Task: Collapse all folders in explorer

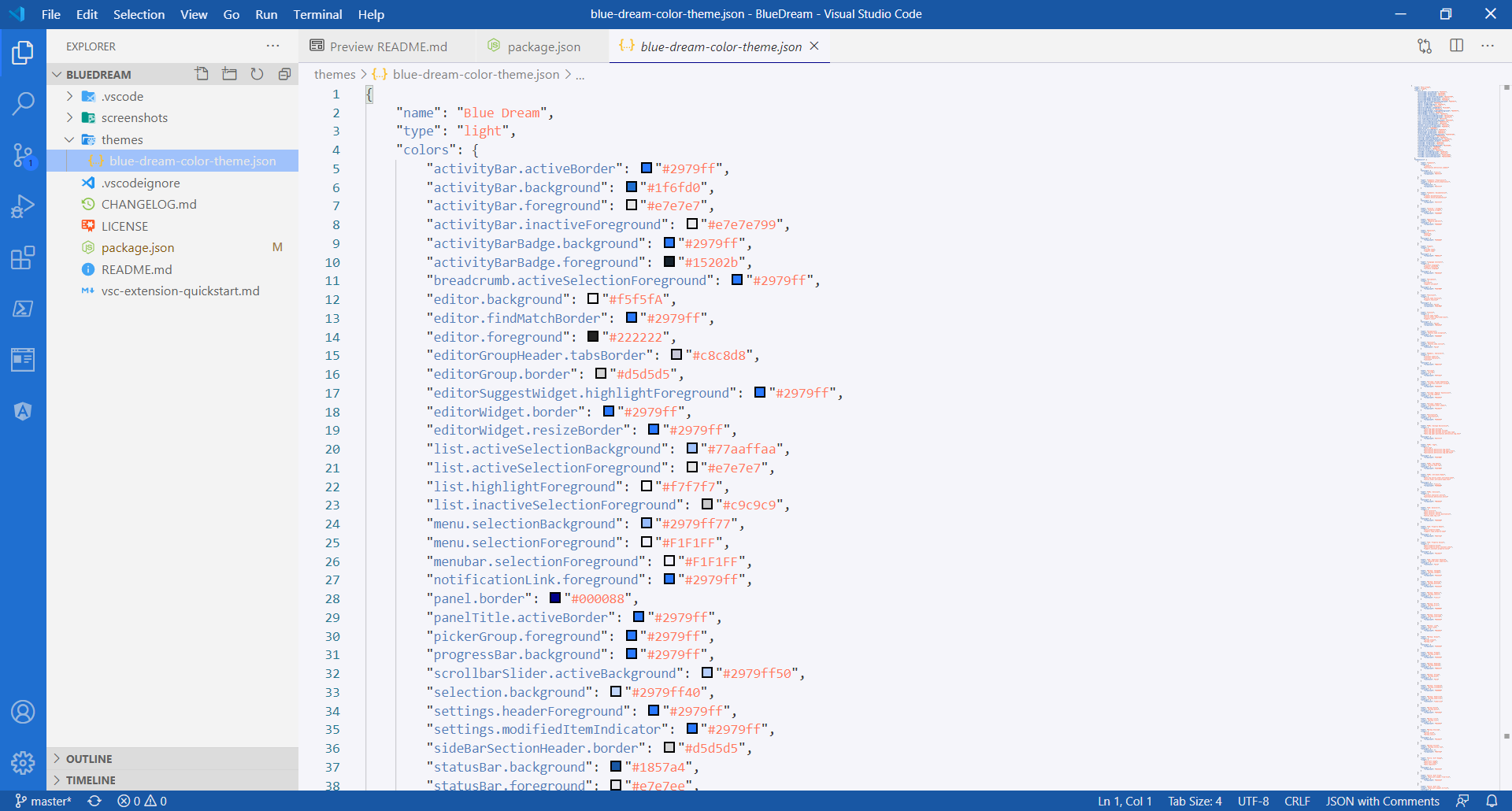Action: pyautogui.click(x=284, y=74)
